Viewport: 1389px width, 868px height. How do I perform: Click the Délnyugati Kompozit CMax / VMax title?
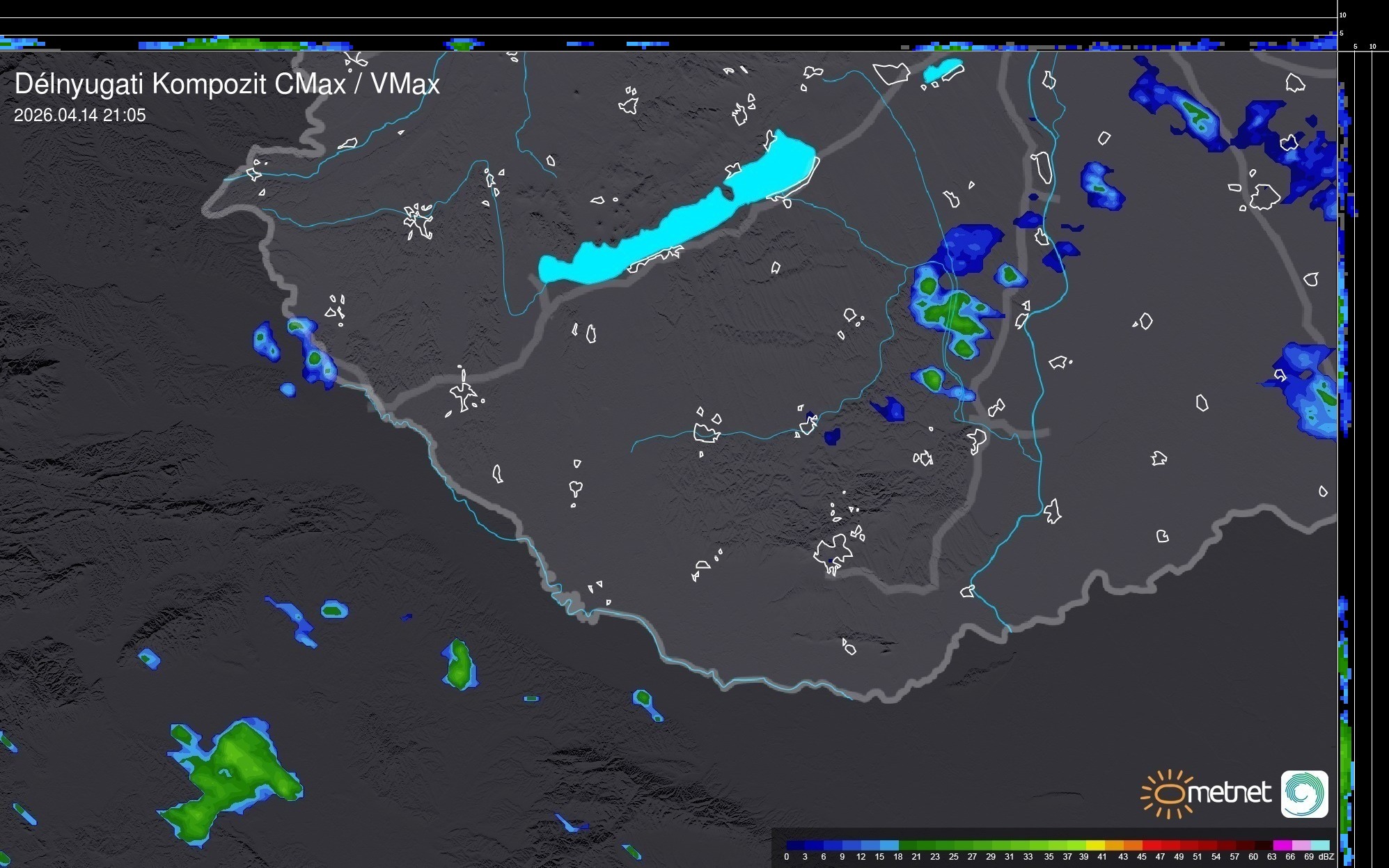(x=227, y=84)
